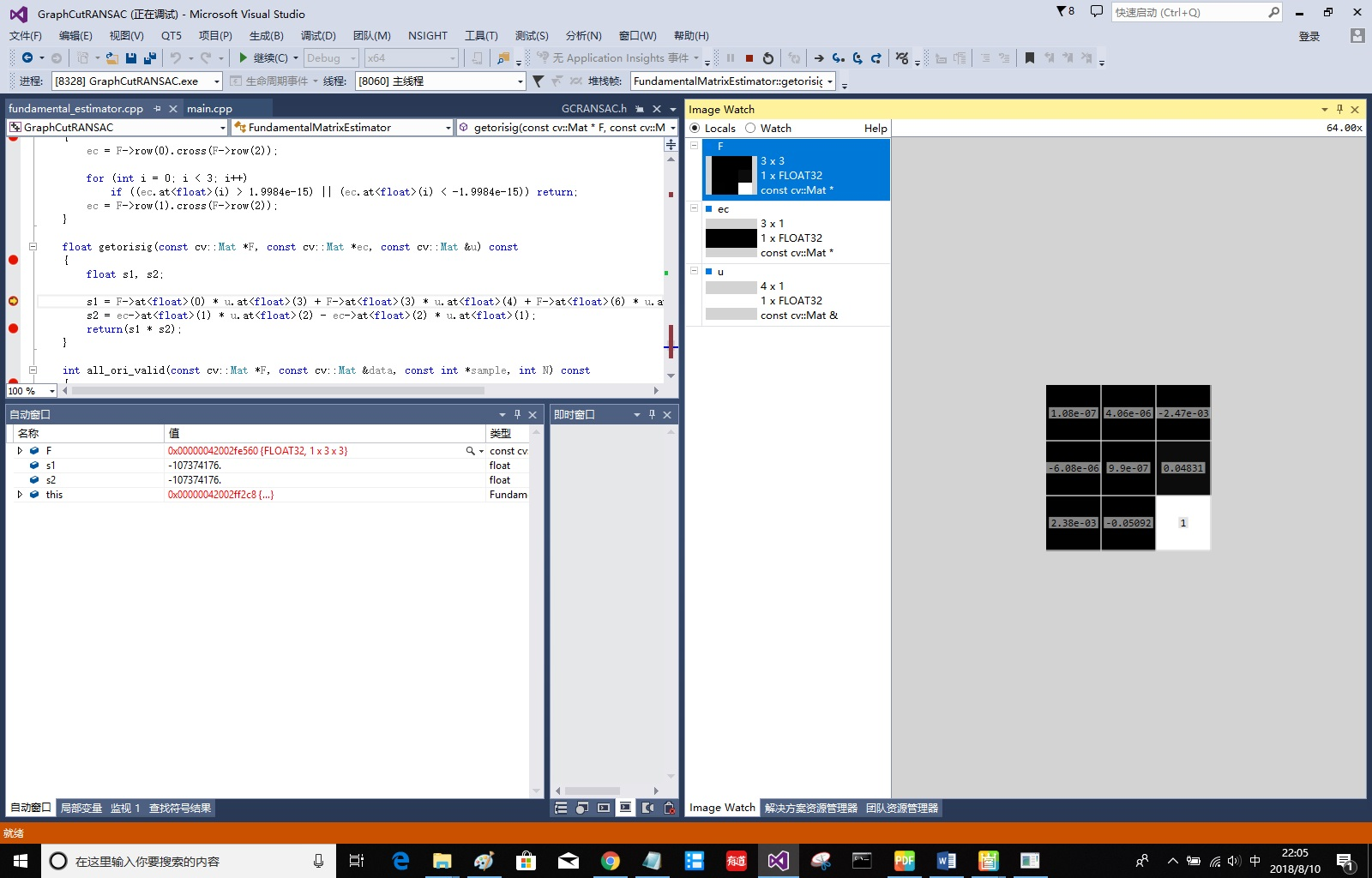Open magnifier search on variable F
This screenshot has width=1372, height=878.
click(470, 450)
